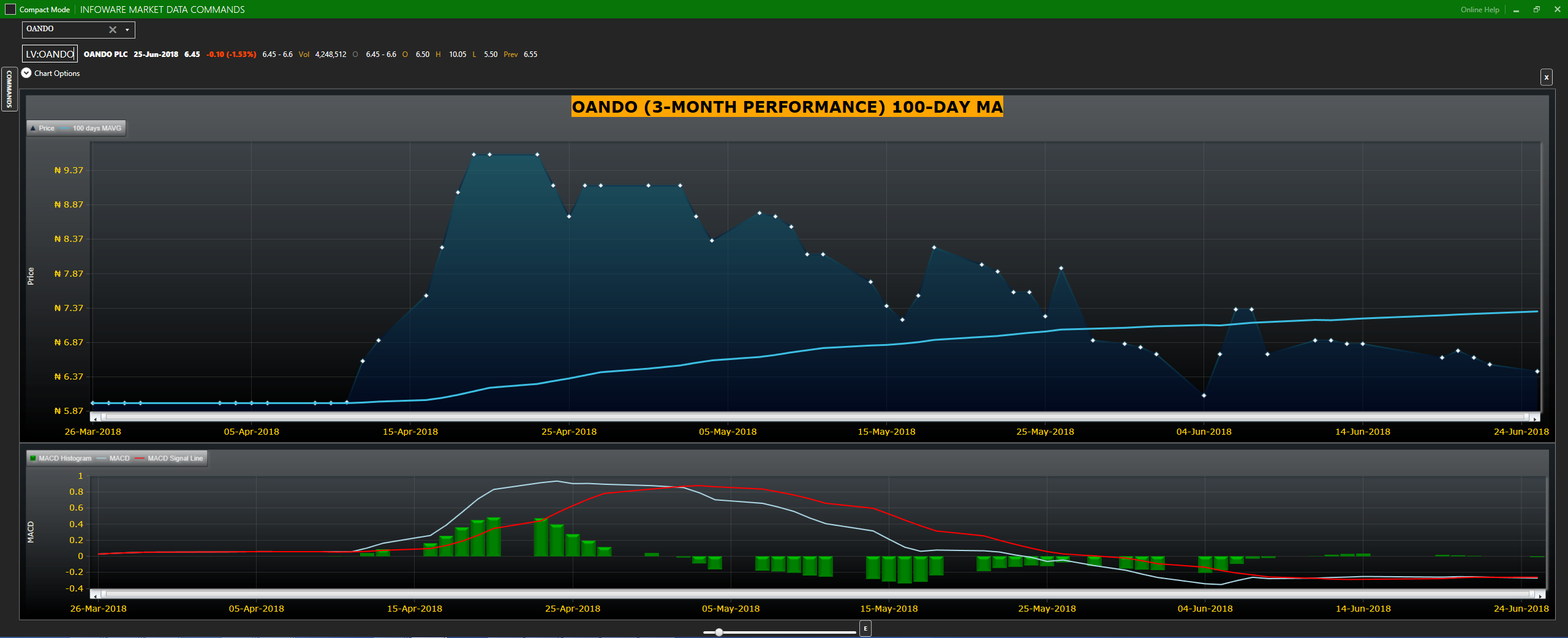Click the ₦ 9.37 price axis label
This screenshot has height=638, width=1568.
pos(69,170)
